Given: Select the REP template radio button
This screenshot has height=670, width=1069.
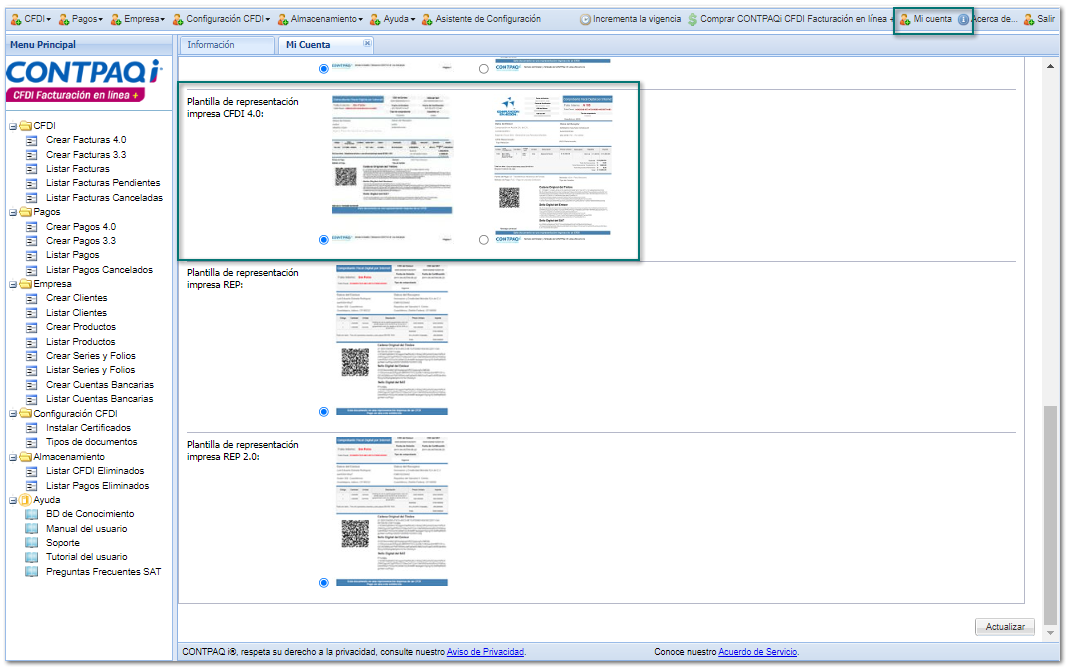Looking at the screenshot, I should point(324,412).
